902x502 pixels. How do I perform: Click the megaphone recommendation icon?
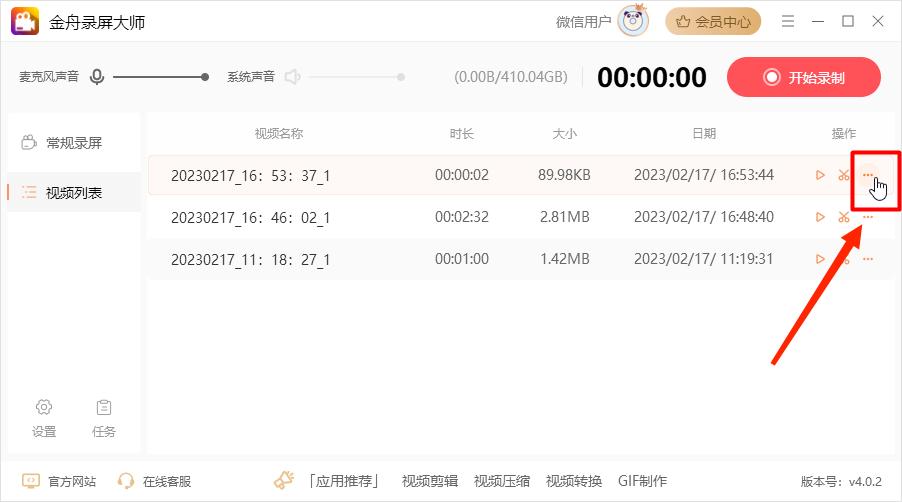(284, 480)
